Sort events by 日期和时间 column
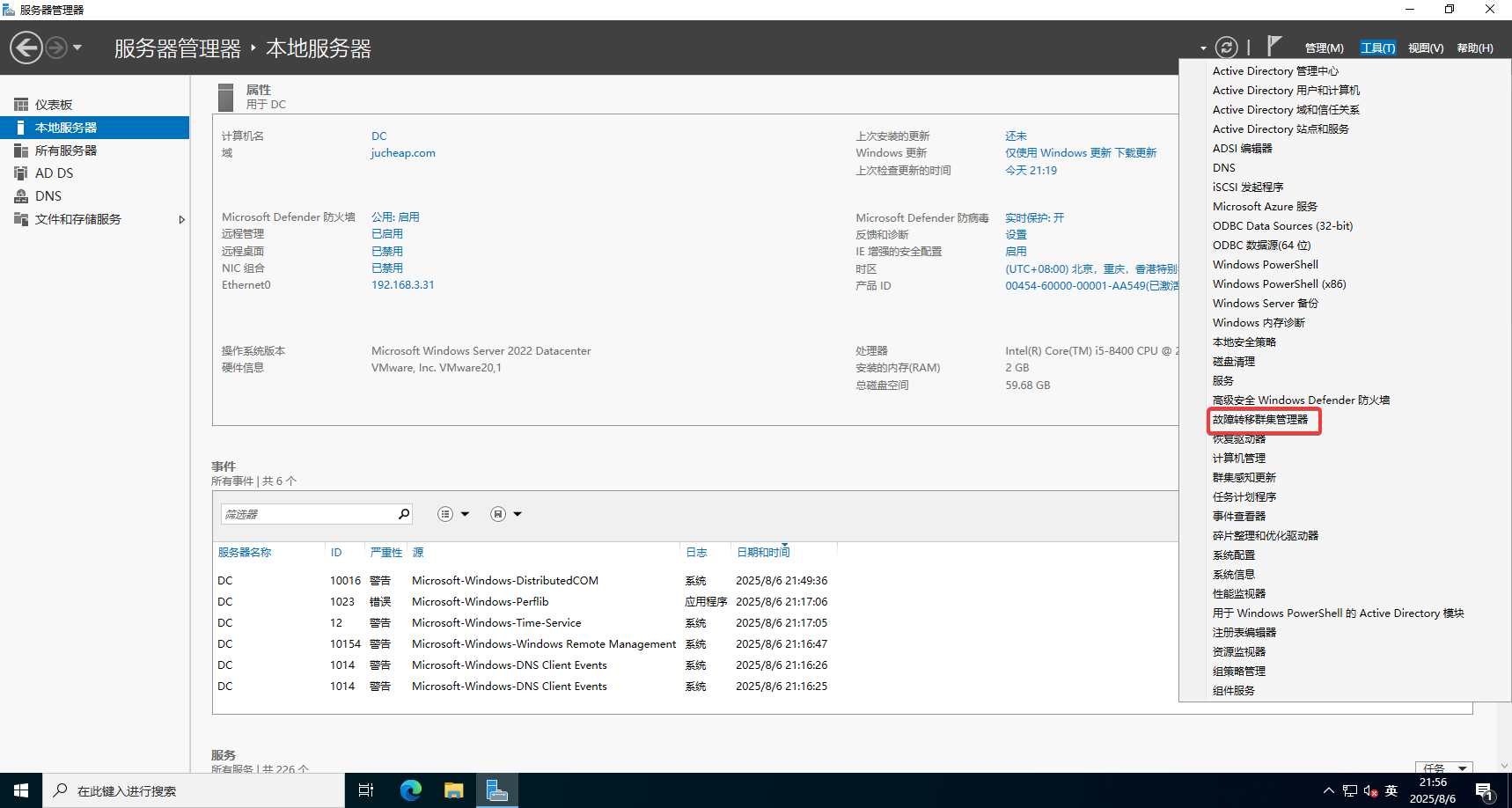The image size is (1512, 808). tap(763, 553)
